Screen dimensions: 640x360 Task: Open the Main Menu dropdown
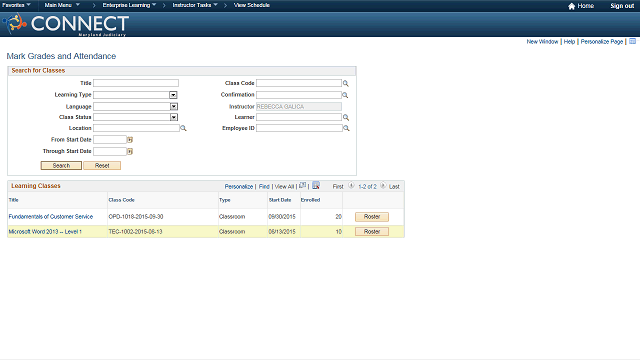62,5
